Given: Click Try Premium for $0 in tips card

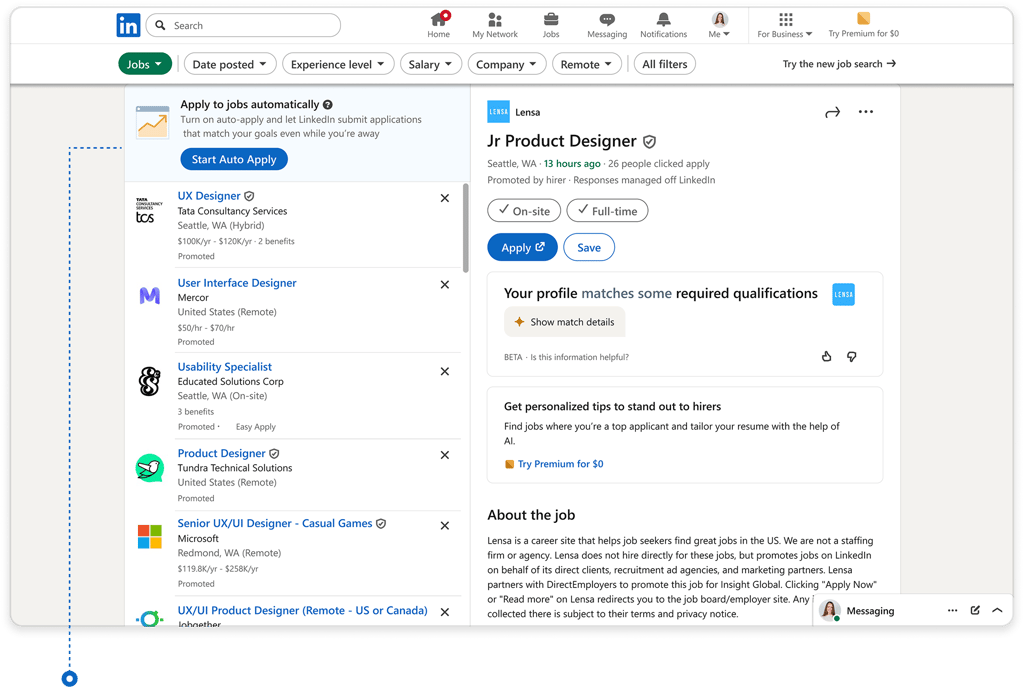Looking at the screenshot, I should coord(560,464).
